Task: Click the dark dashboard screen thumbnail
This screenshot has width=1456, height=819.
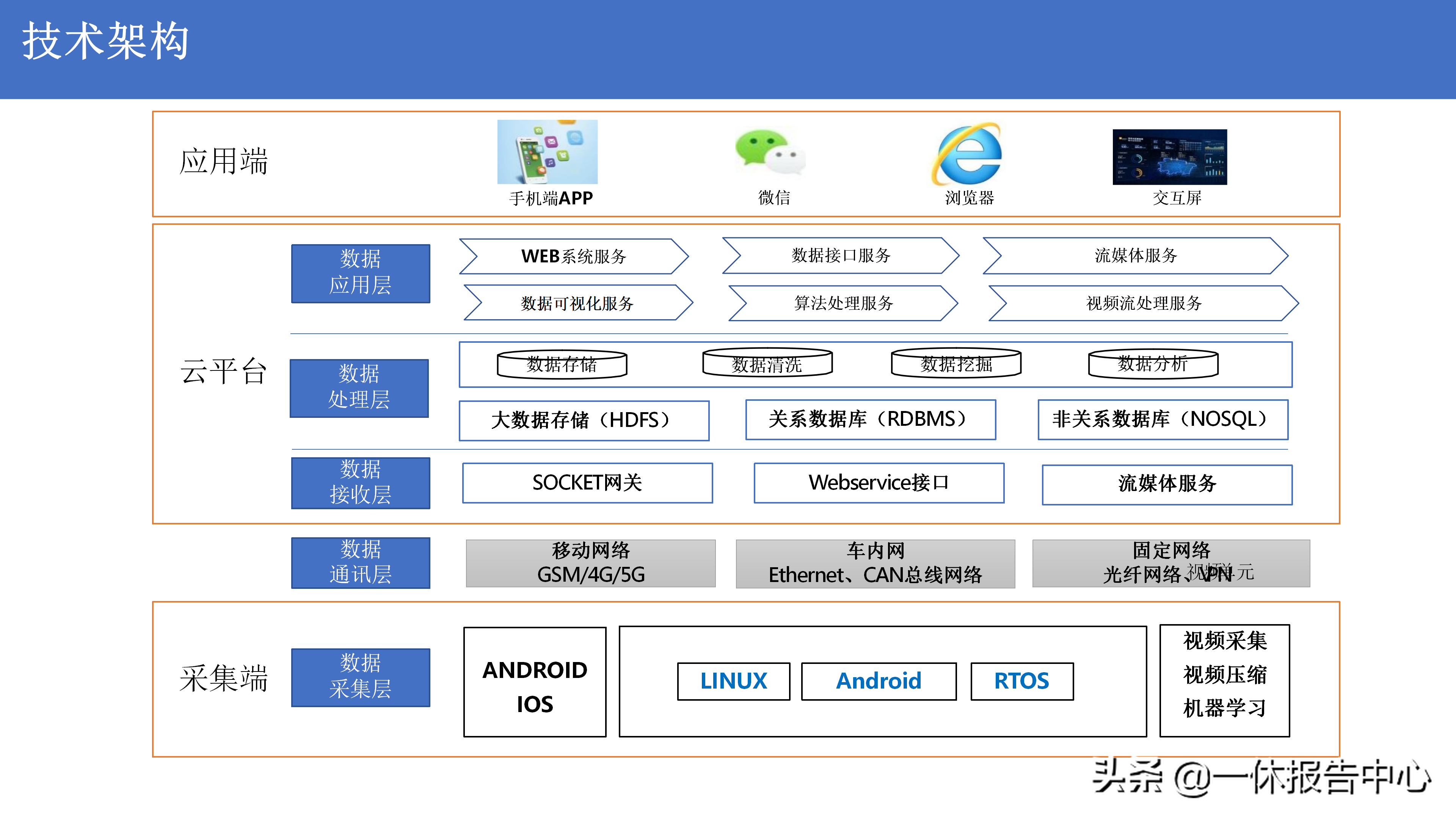Action: (x=1169, y=157)
